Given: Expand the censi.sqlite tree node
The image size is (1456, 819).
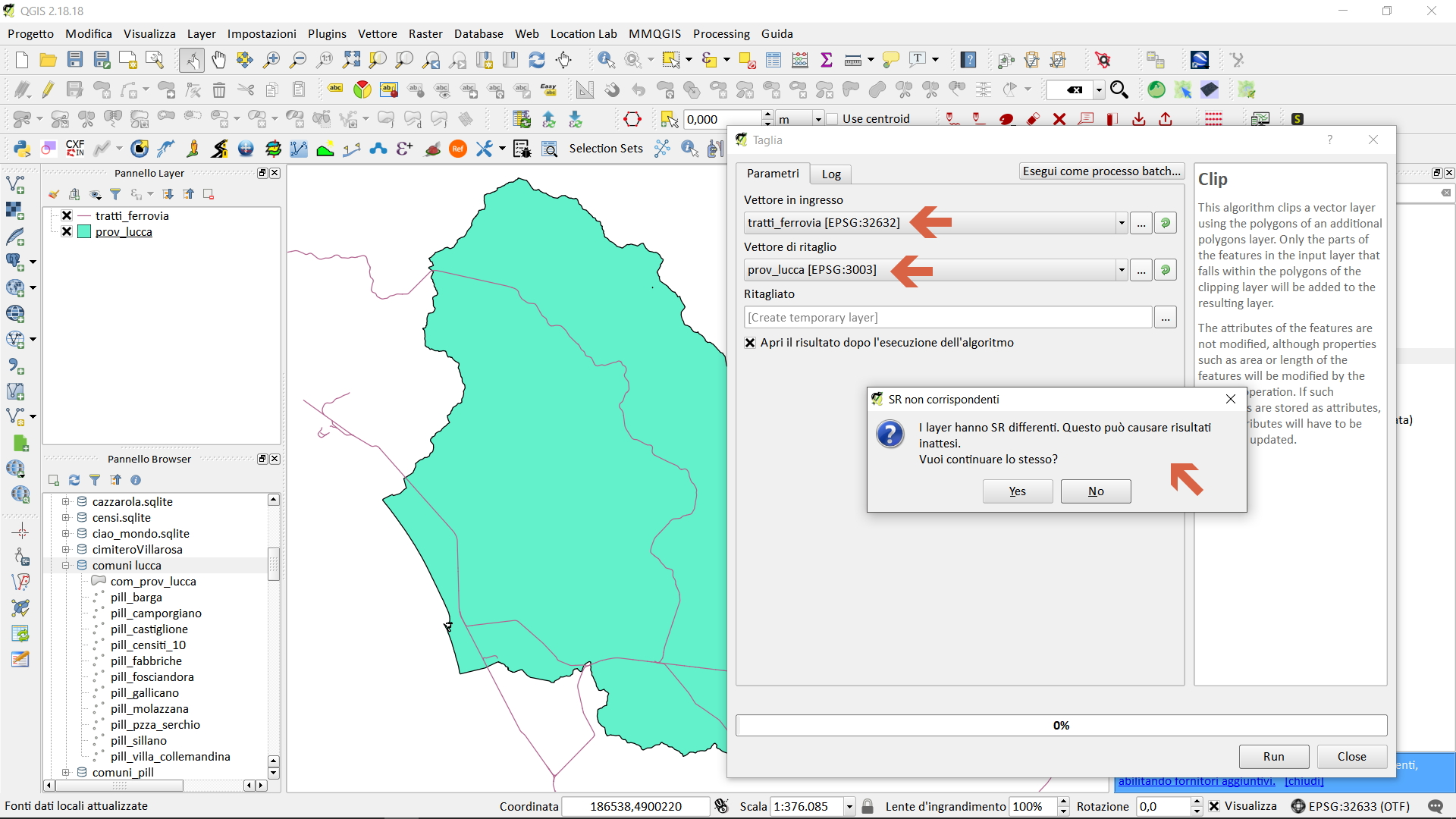Looking at the screenshot, I should pos(66,518).
